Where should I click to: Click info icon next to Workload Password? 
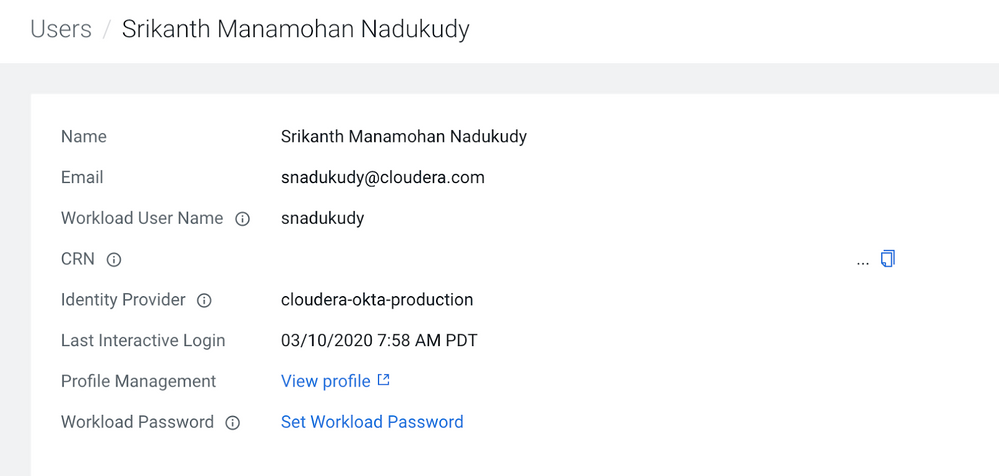(x=232, y=423)
